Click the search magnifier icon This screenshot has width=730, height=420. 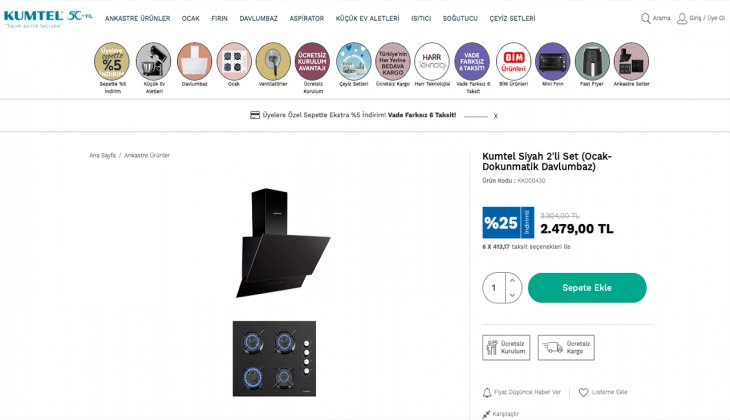(x=646, y=18)
